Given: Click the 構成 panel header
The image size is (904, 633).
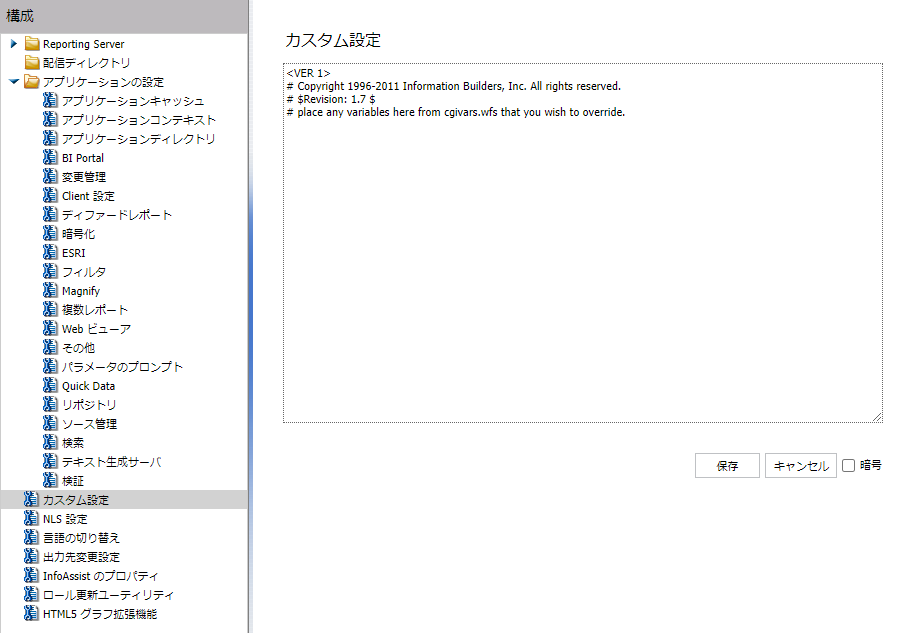Looking at the screenshot, I should (124, 16).
